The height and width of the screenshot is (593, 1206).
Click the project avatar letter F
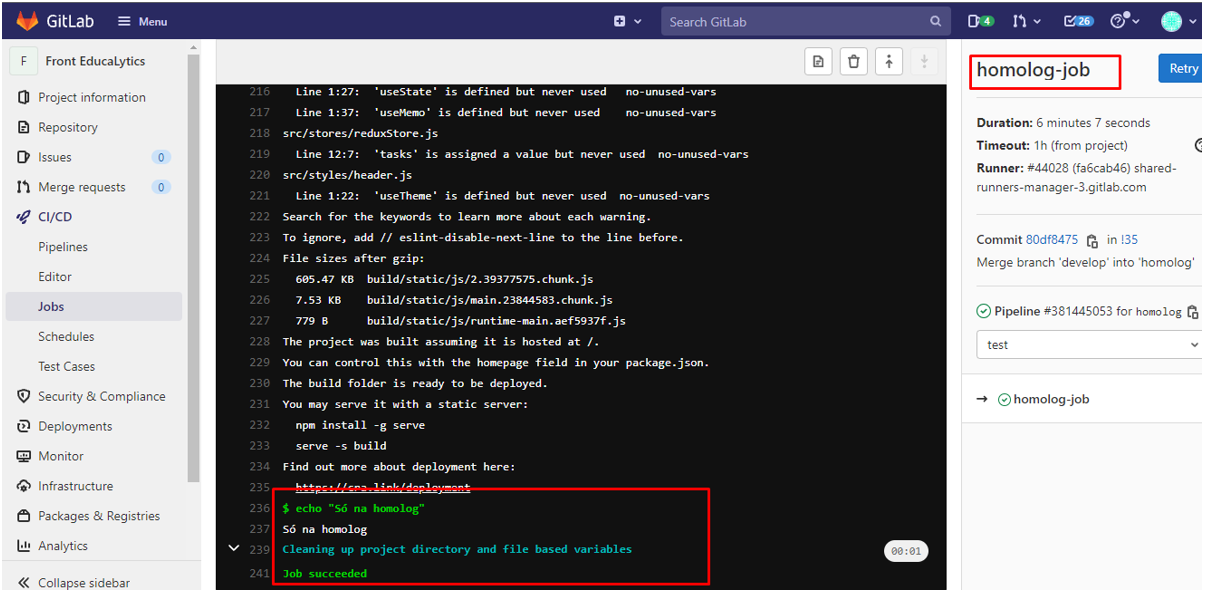pos(24,61)
